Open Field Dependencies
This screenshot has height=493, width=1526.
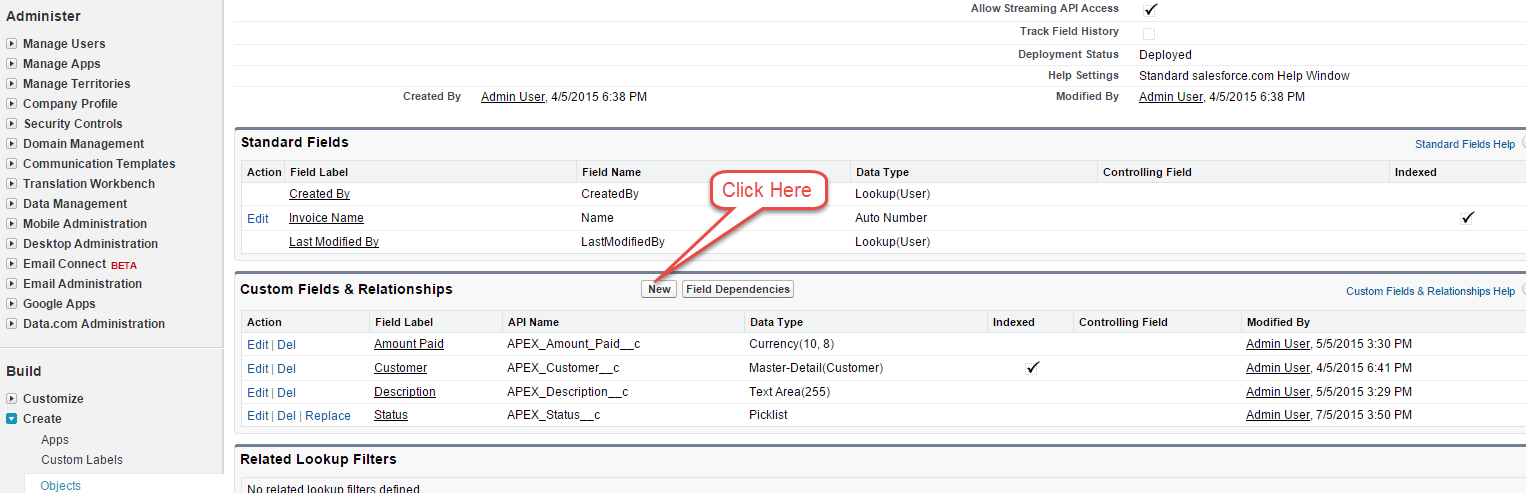point(738,289)
